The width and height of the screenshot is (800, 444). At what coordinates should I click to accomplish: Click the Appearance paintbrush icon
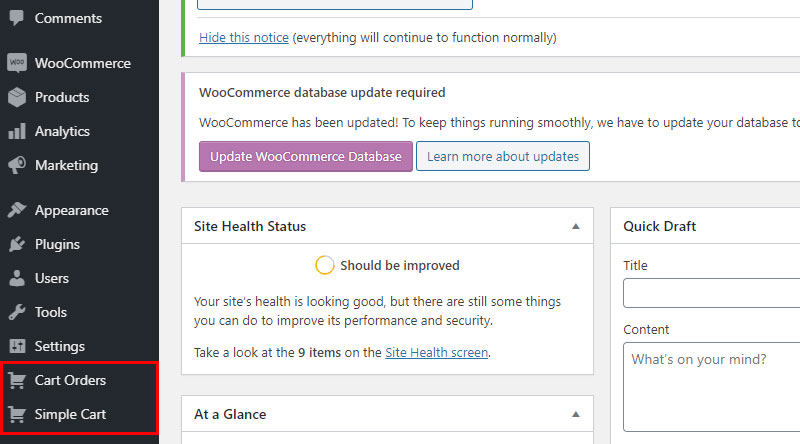coord(17,210)
